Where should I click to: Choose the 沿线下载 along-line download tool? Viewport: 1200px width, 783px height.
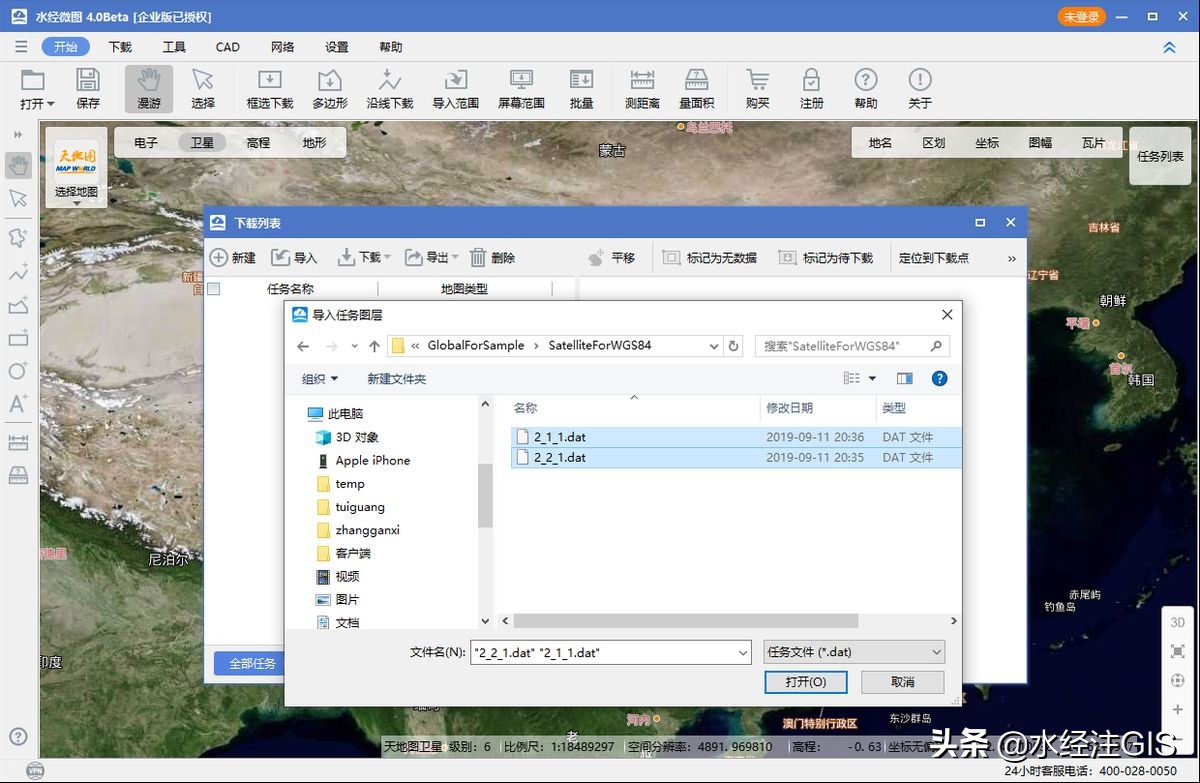tap(389, 89)
